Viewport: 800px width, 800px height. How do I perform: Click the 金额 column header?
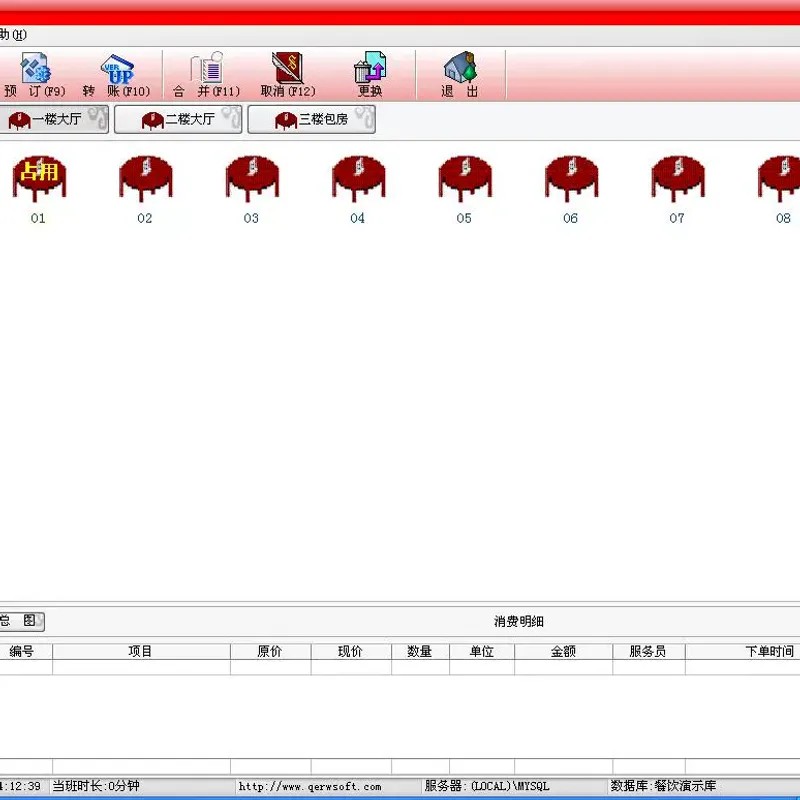tap(563, 652)
